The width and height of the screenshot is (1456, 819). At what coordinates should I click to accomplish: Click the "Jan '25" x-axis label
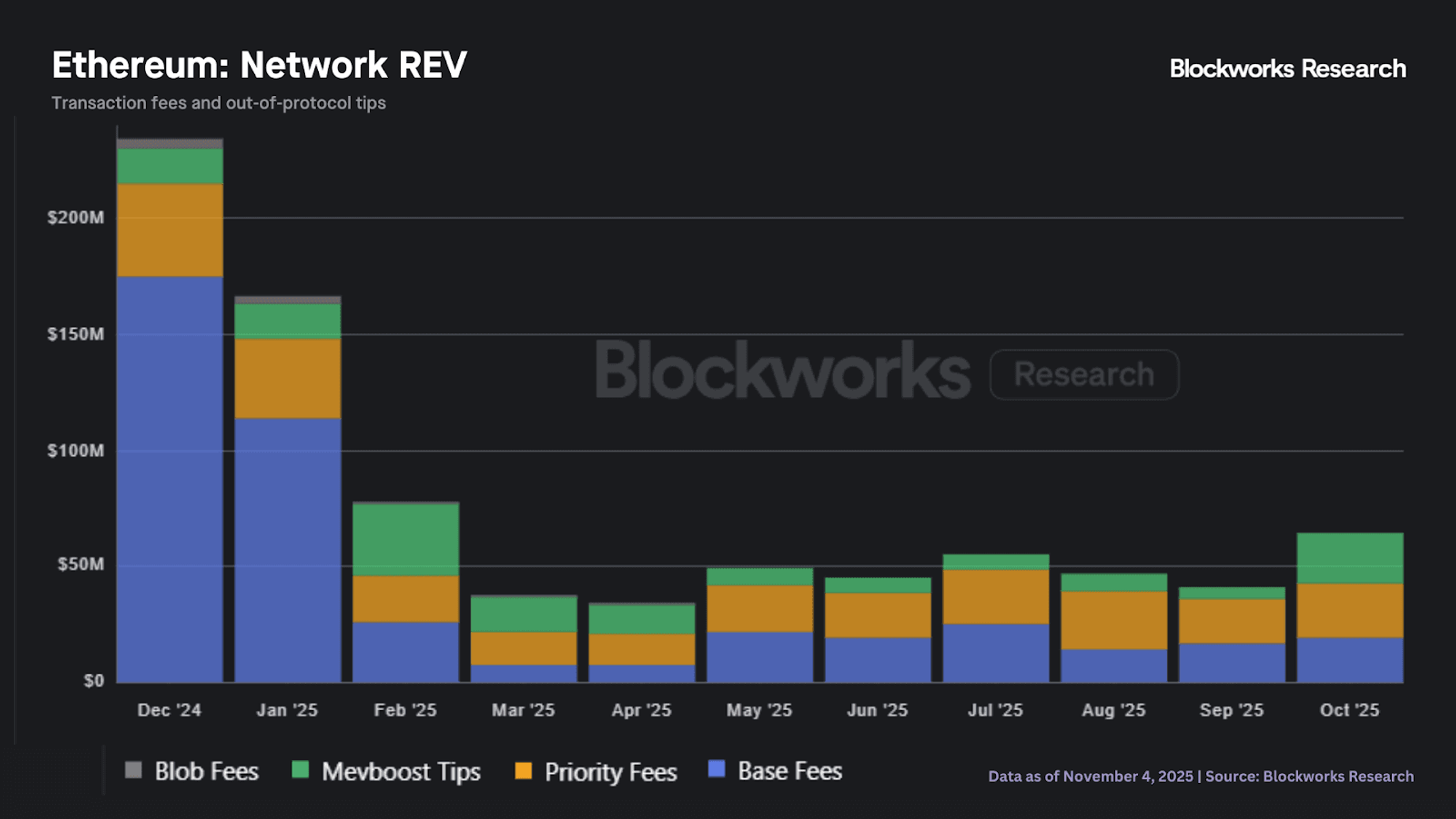tap(287, 710)
